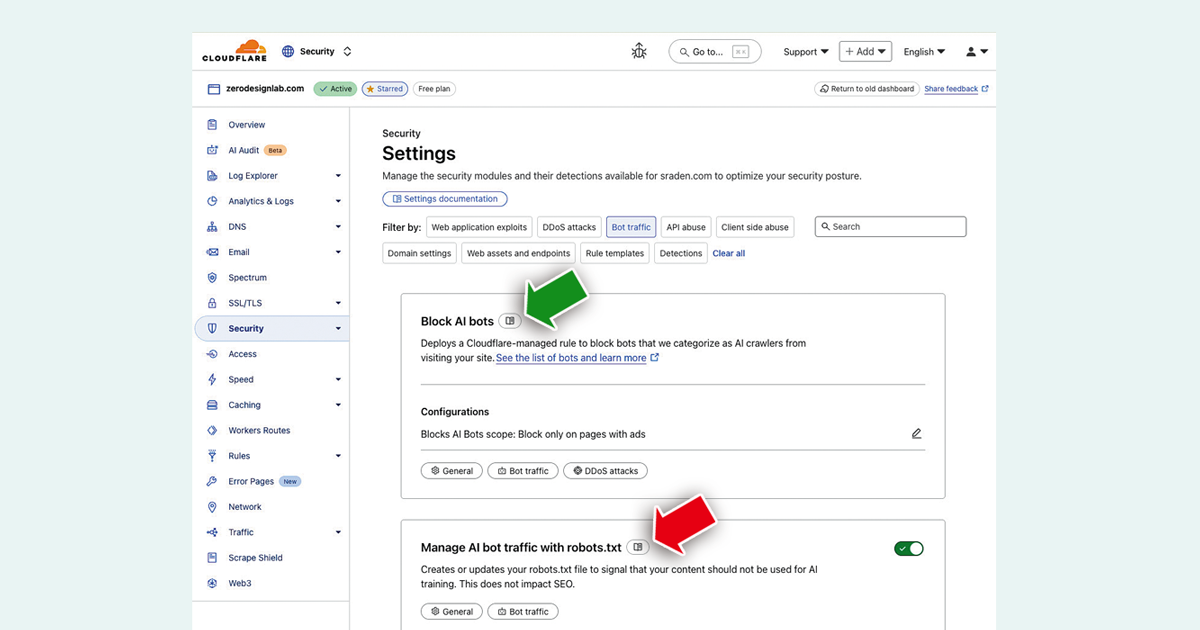Open Settings documentation button
The image size is (1200, 630).
pyautogui.click(x=445, y=199)
